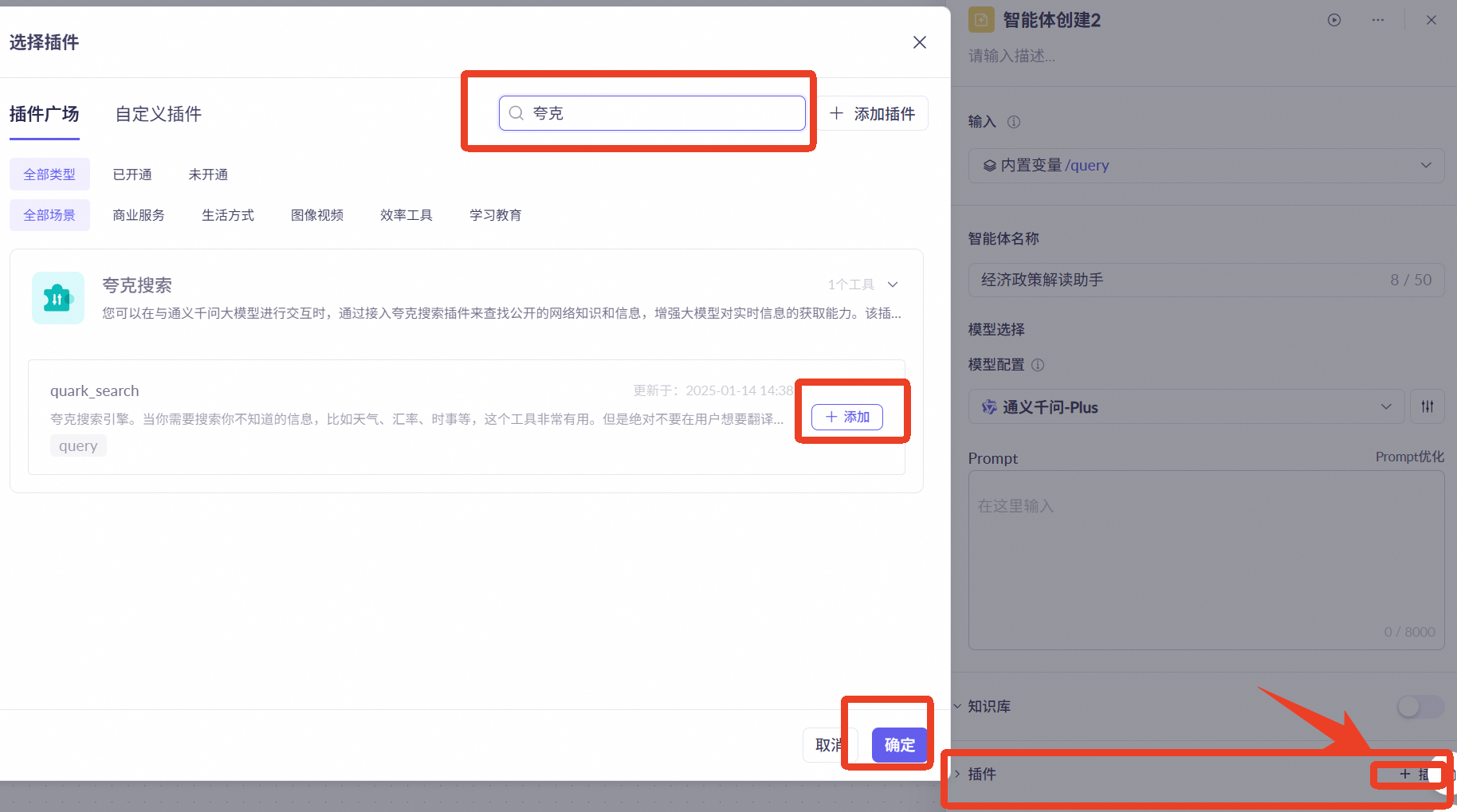Click the run play icon beside 智能体创建2
This screenshot has height=812, width=1457.
coord(1334,20)
